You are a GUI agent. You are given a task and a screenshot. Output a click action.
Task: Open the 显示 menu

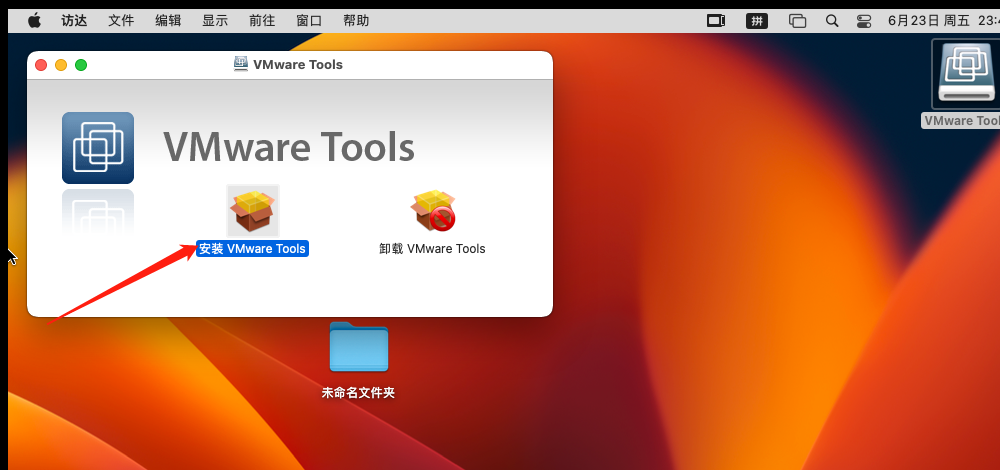tap(215, 20)
